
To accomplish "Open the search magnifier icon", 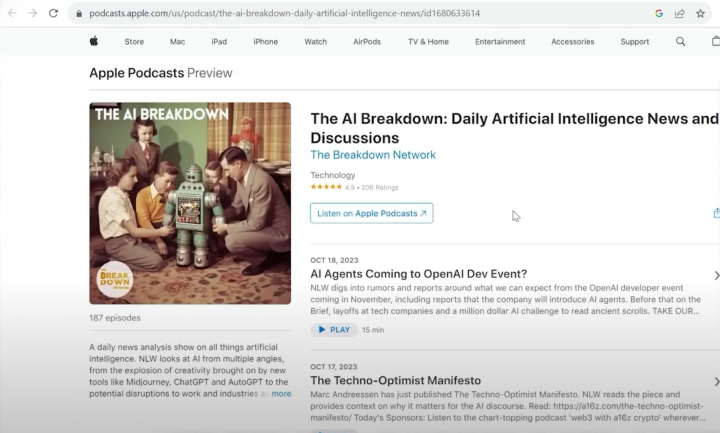I will (x=681, y=42).
